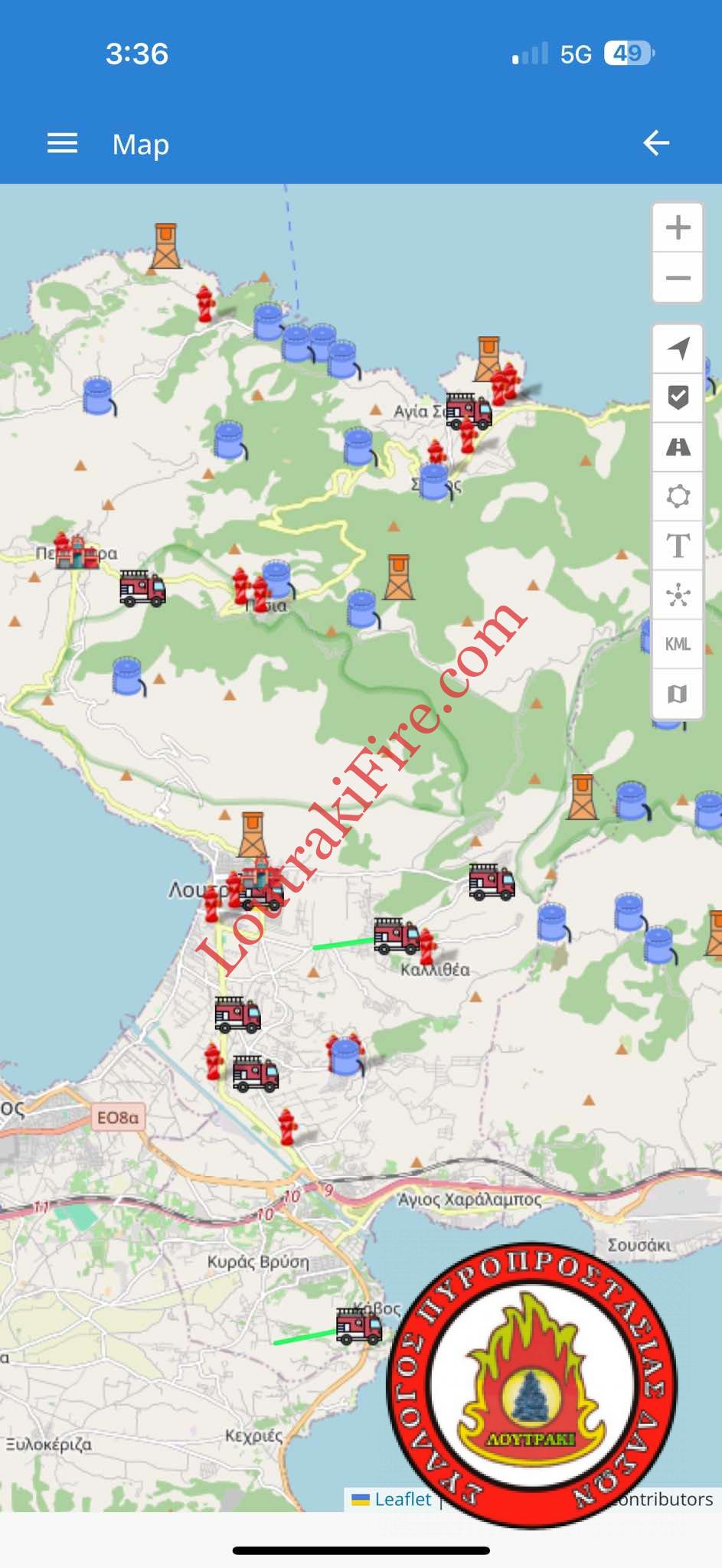
Task: Tap the back arrow in header
Action: coord(656,143)
